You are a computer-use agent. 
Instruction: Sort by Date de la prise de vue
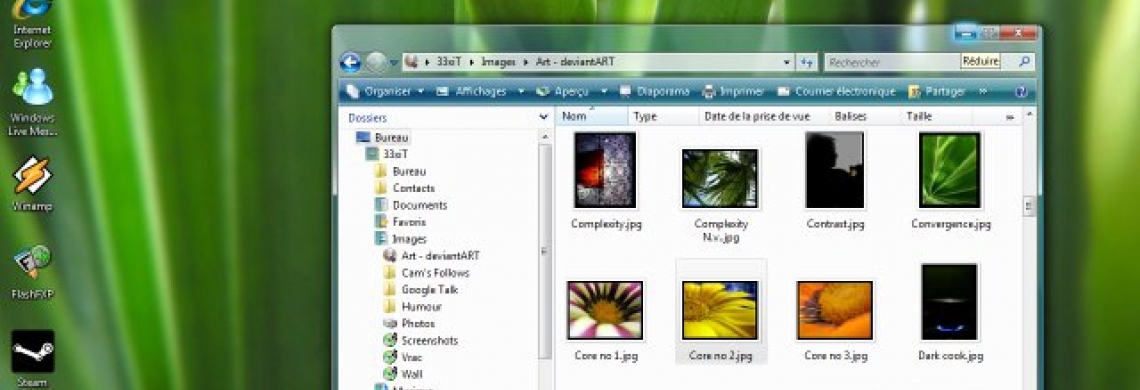(x=757, y=116)
